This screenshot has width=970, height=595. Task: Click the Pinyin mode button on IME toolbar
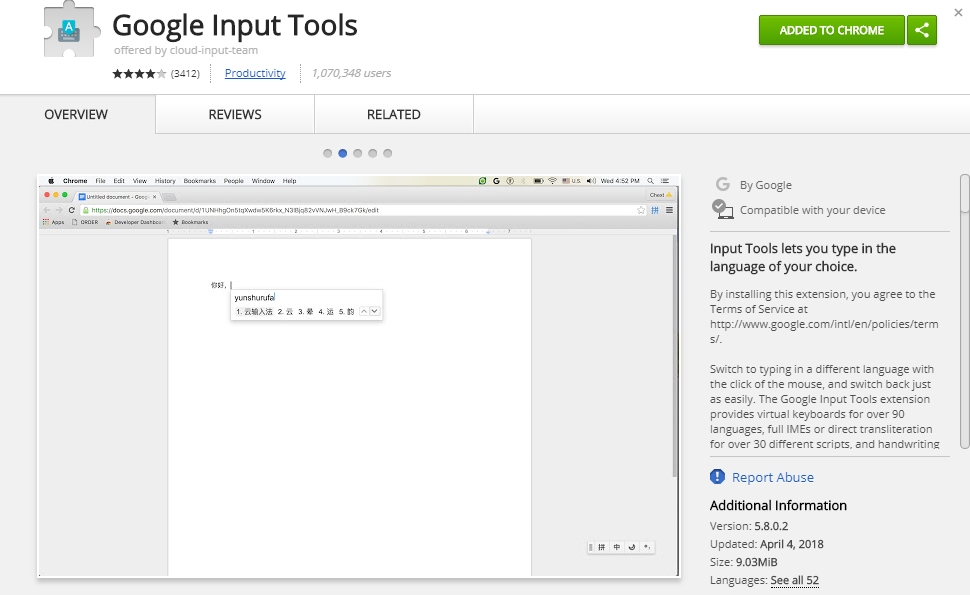[601, 547]
